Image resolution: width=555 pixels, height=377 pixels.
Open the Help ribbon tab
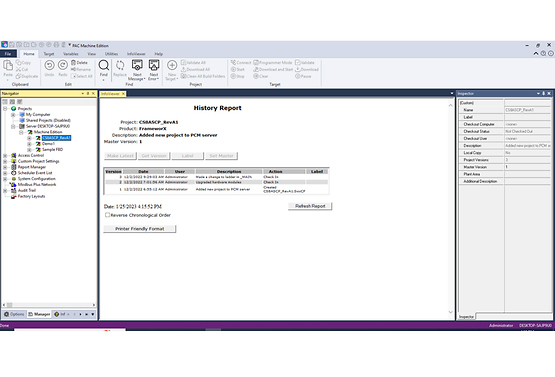[x=159, y=54]
